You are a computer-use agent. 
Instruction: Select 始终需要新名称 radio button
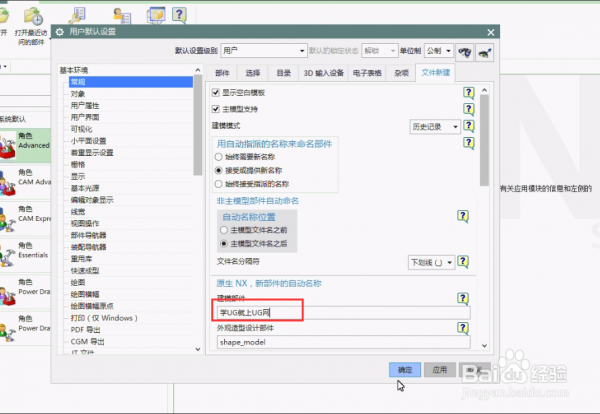[220, 157]
